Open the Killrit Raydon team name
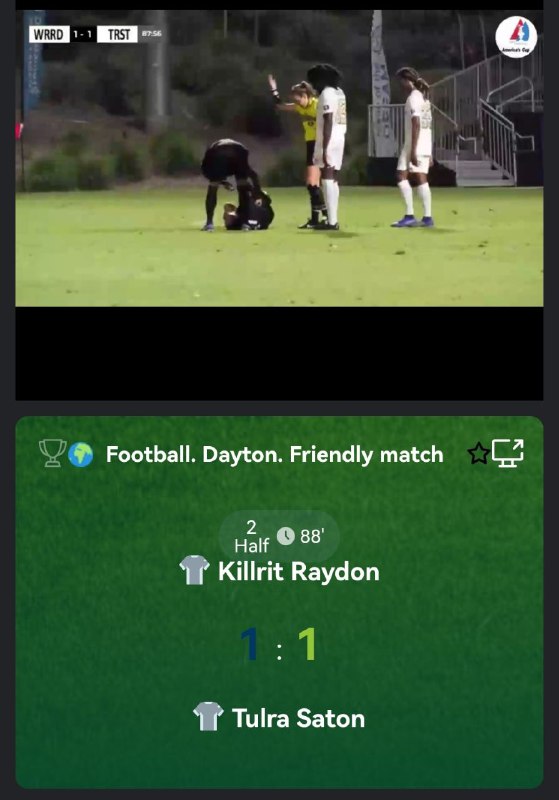This screenshot has width=559, height=800. (299, 571)
